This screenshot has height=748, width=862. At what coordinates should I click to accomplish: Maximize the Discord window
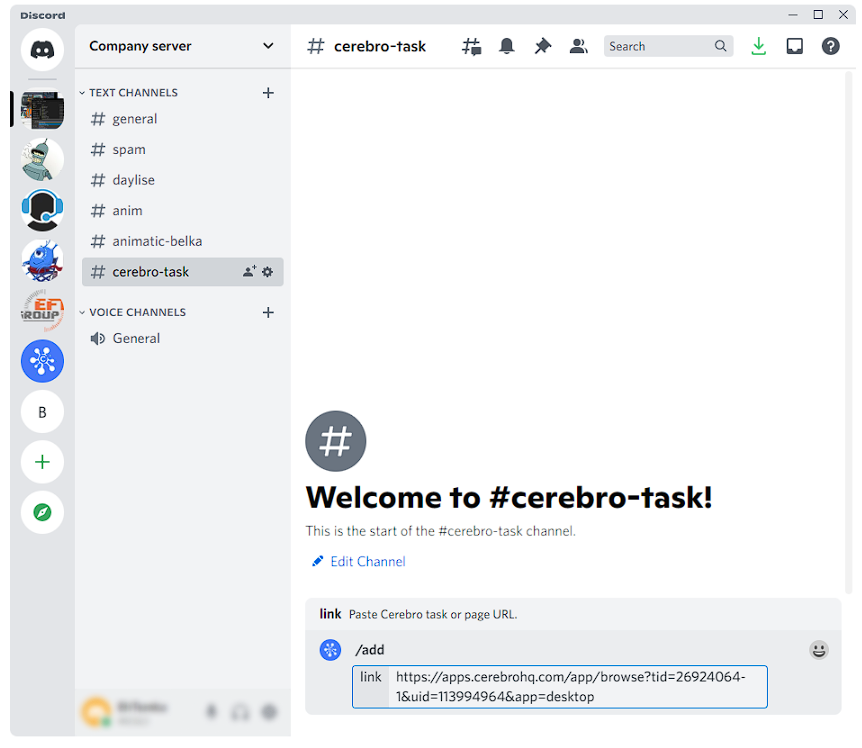(x=818, y=15)
